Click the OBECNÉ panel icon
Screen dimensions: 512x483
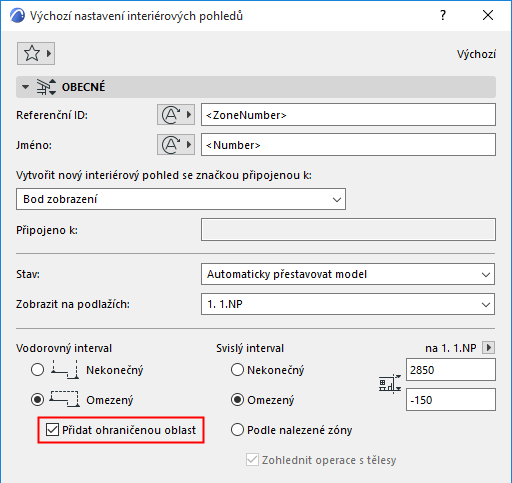coord(46,87)
